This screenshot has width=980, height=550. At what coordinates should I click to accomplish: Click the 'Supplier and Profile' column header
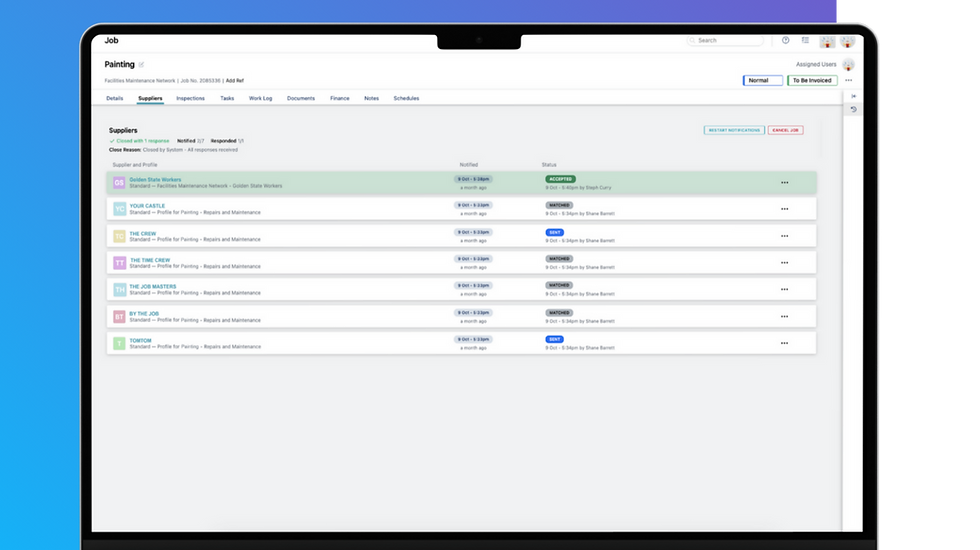134,165
